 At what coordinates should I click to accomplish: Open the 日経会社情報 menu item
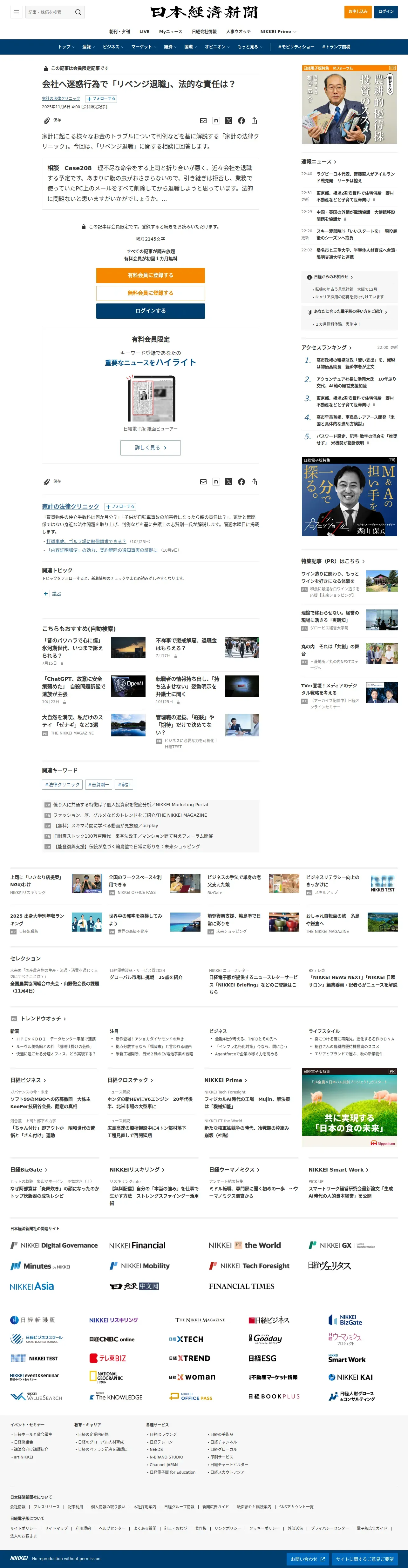(204, 32)
